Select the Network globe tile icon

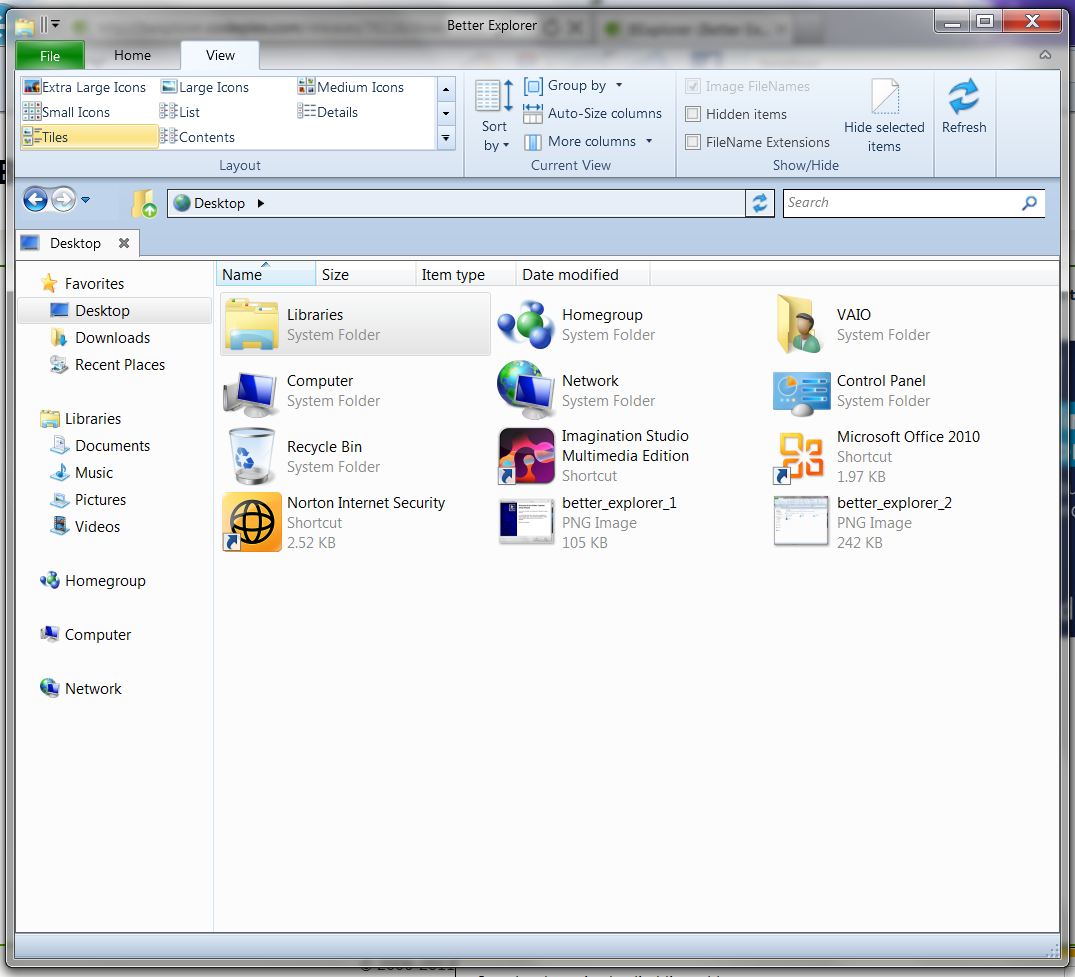tap(526, 389)
